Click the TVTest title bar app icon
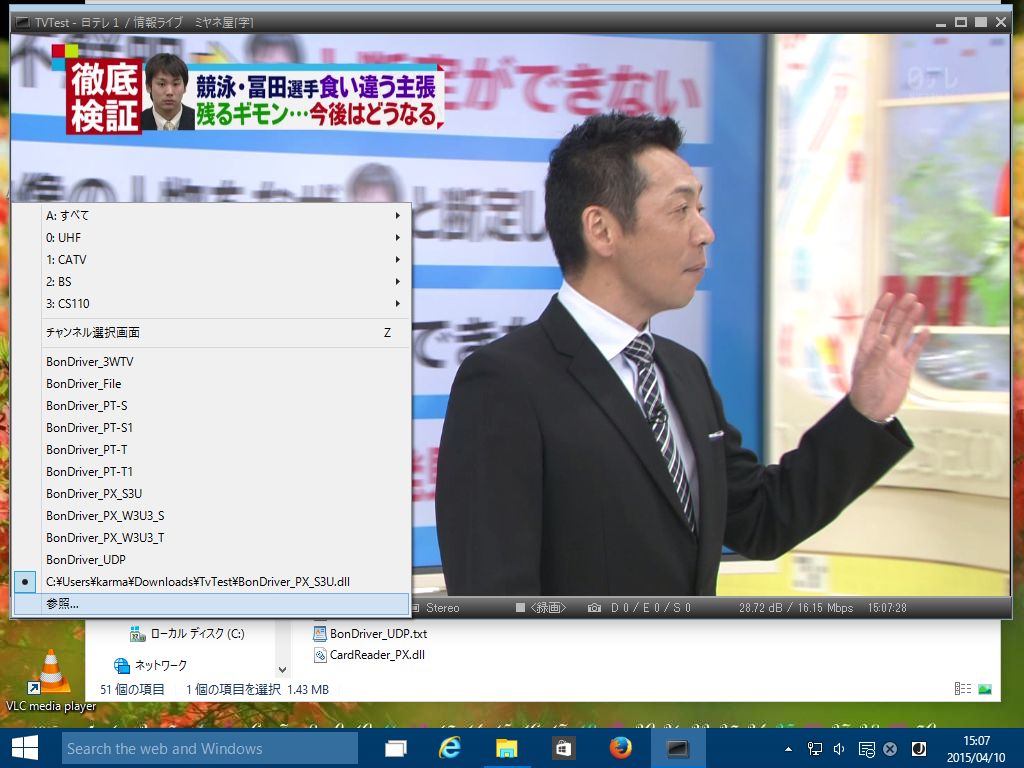Image resolution: width=1024 pixels, height=768 pixels. (x=22, y=22)
